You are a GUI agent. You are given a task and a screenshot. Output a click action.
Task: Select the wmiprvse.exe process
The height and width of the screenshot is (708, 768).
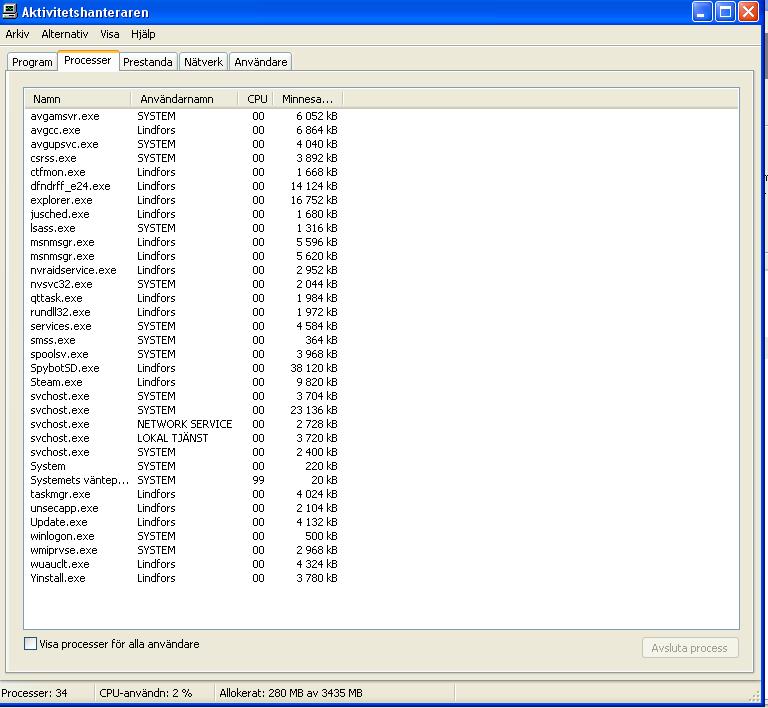[x=184, y=550]
